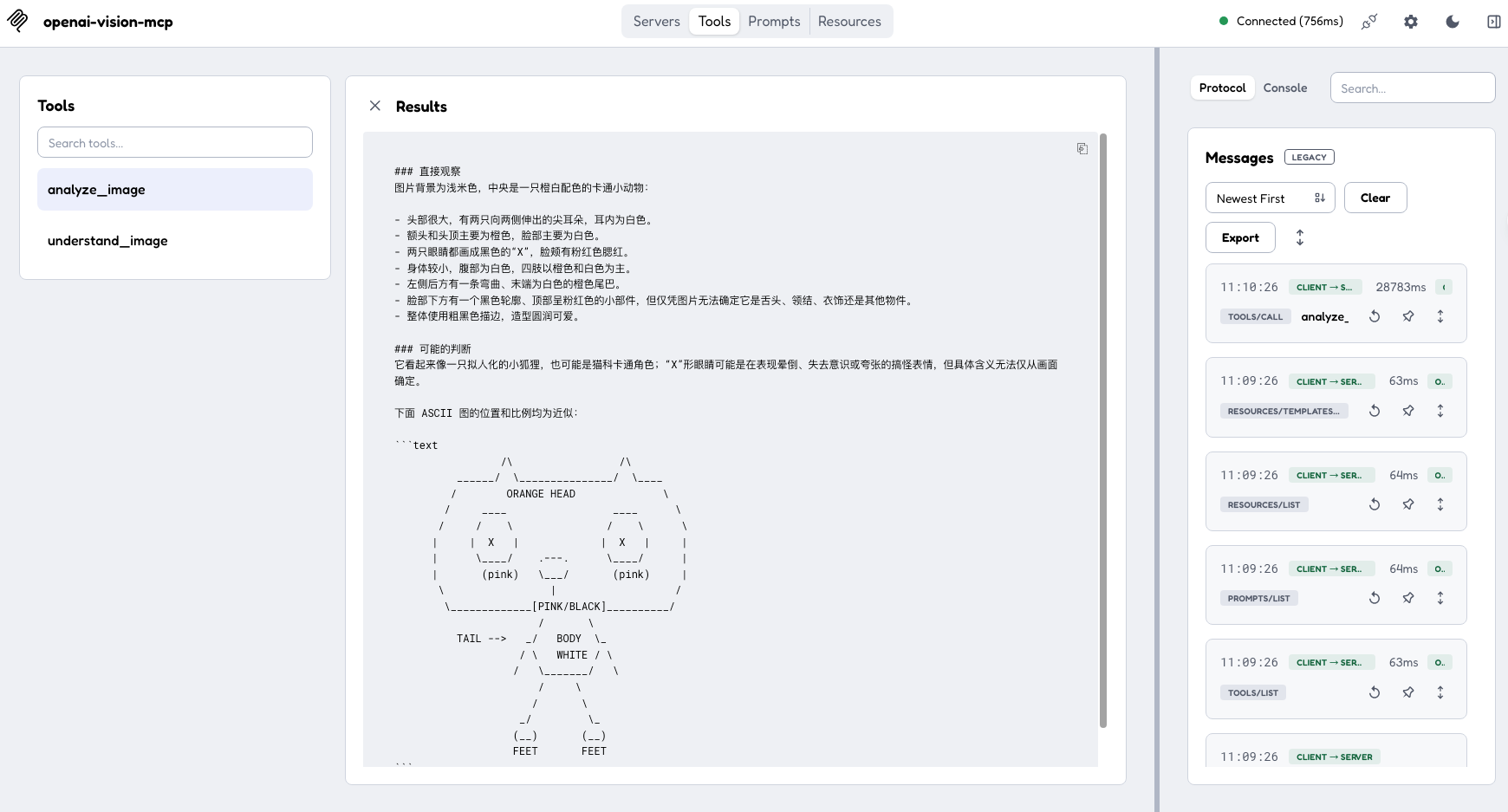Viewport: 1508px width, 812px height.
Task: Go to the Resources tab
Action: tap(849, 22)
